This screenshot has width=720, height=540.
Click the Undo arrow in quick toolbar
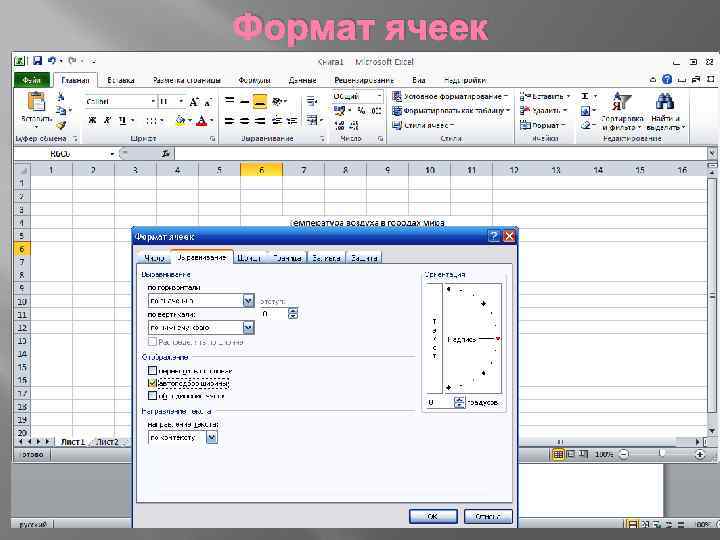(x=51, y=61)
